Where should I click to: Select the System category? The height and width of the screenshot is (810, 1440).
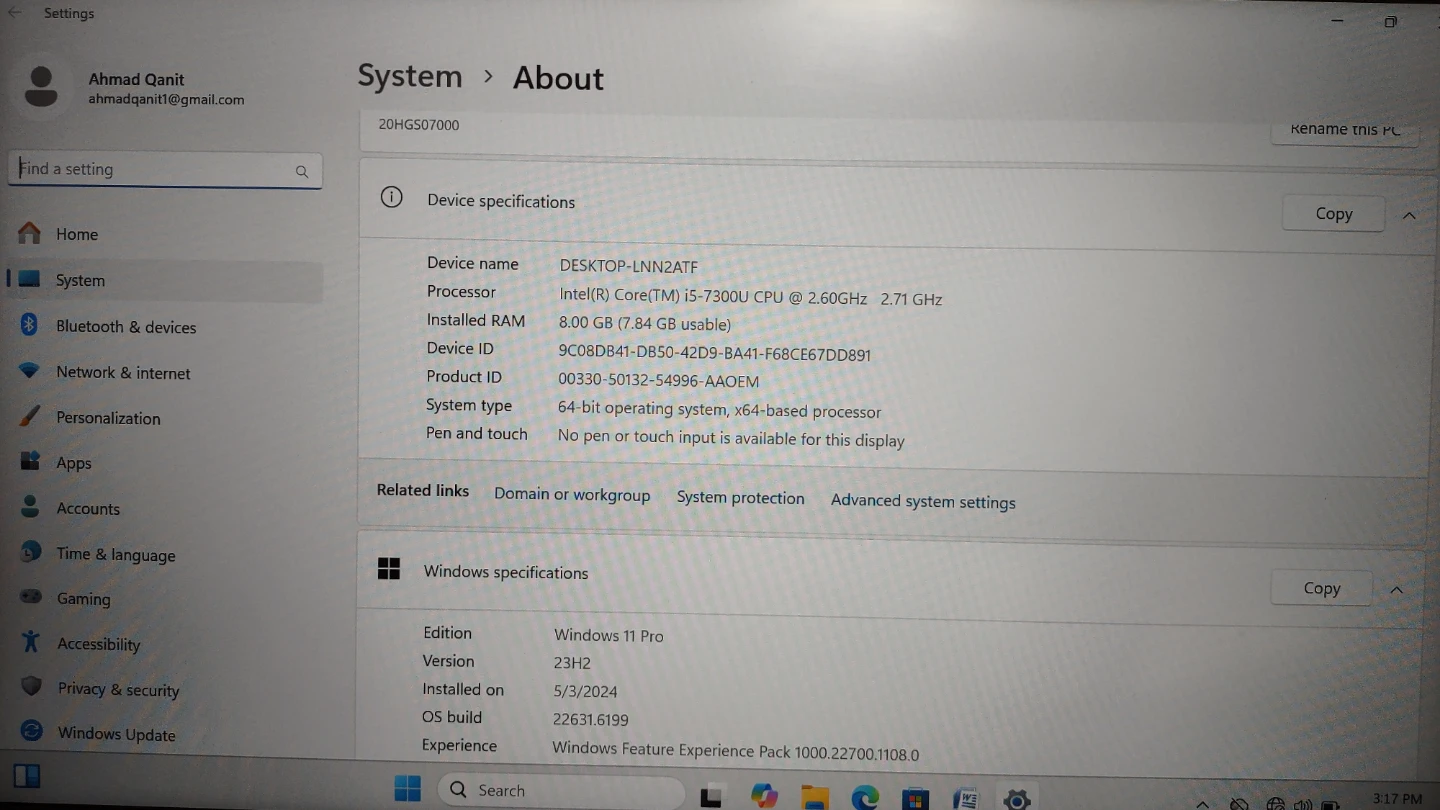pos(165,281)
